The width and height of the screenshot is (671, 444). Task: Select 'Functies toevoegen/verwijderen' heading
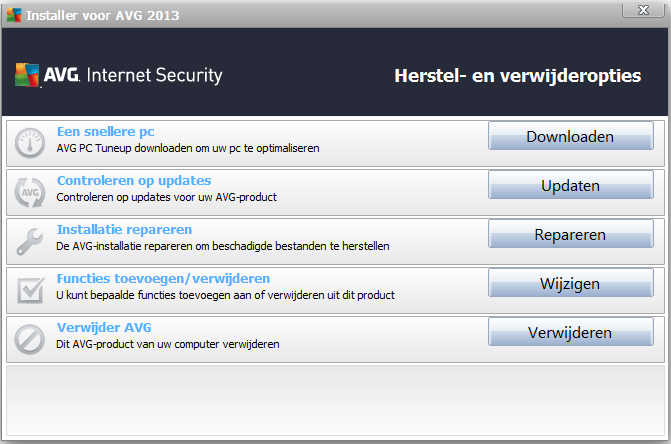[163, 279]
